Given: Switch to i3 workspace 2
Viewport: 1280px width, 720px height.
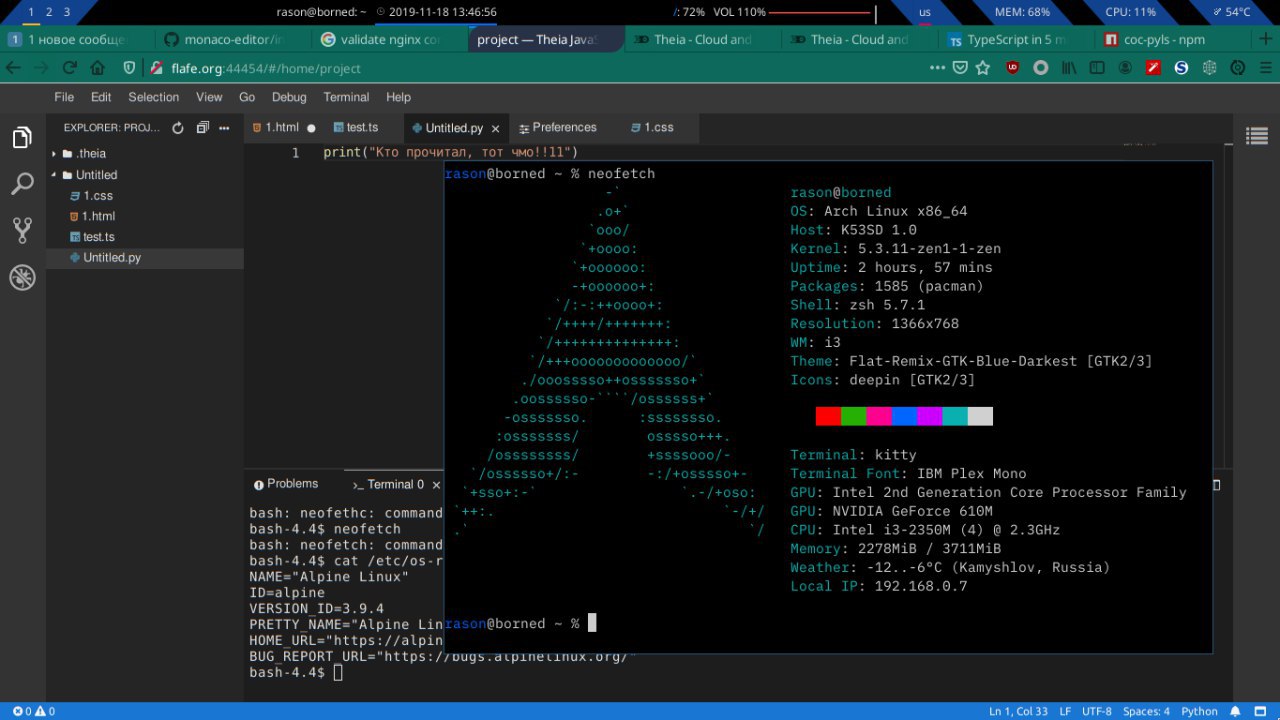Looking at the screenshot, I should 48,12.
